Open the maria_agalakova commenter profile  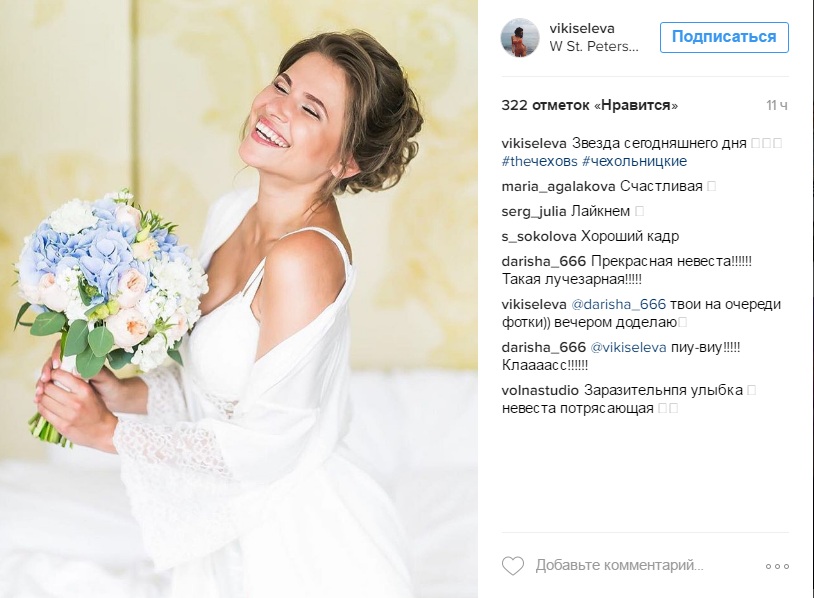pyautogui.click(x=559, y=186)
